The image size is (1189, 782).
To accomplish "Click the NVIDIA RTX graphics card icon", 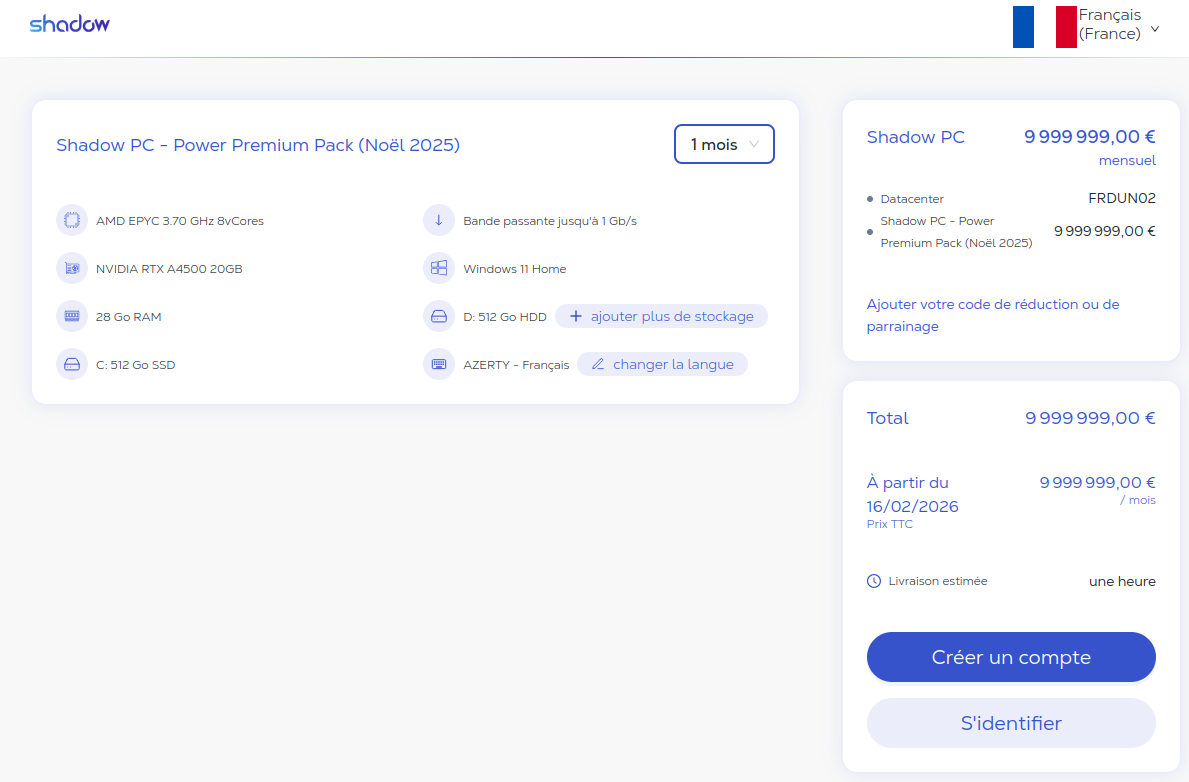I will [72, 269].
